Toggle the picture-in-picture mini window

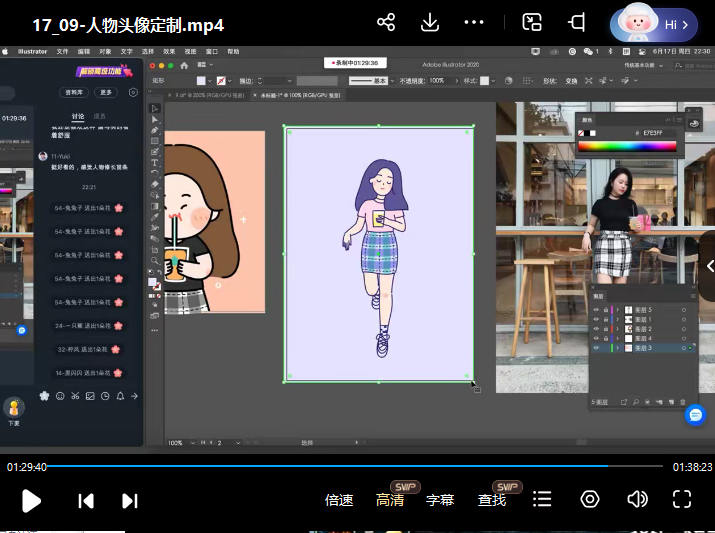[532, 23]
